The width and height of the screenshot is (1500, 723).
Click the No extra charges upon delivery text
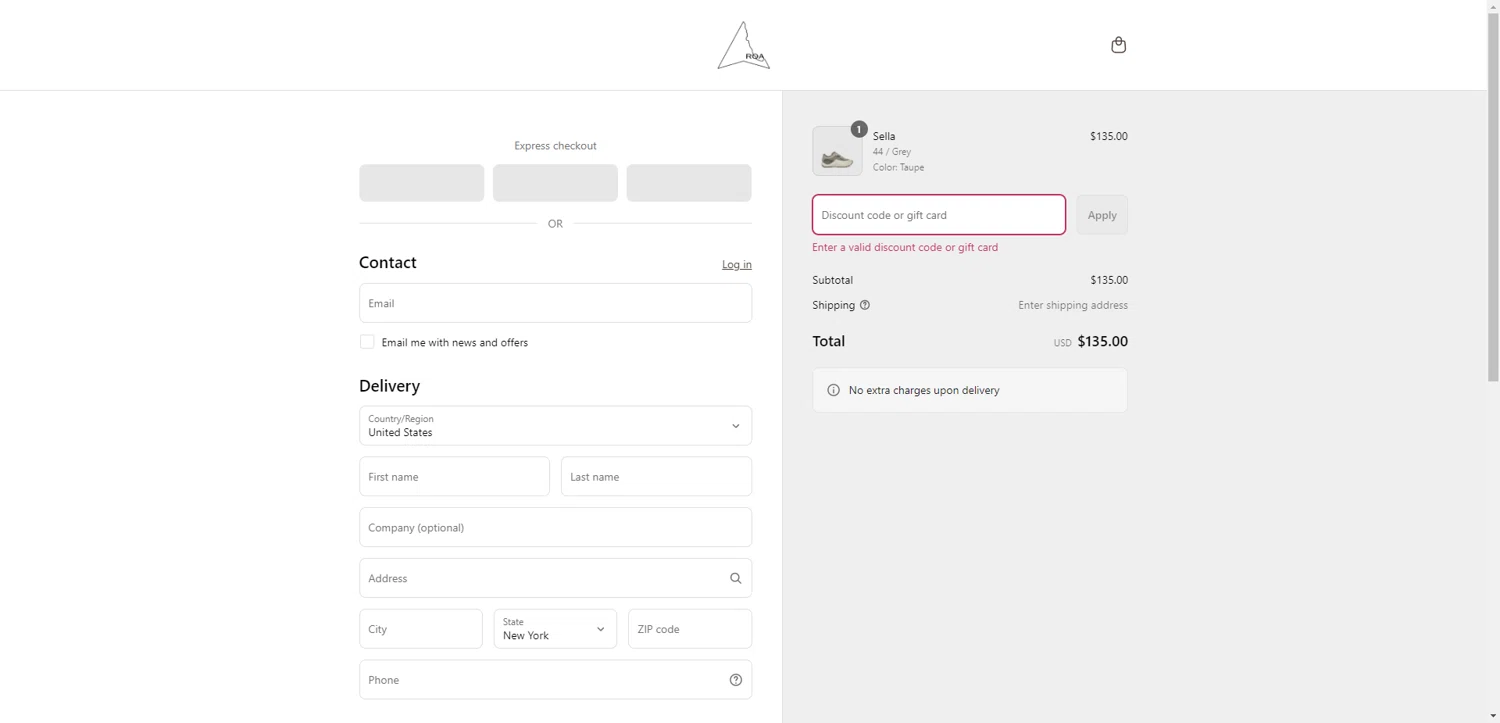pyautogui.click(x=924, y=390)
